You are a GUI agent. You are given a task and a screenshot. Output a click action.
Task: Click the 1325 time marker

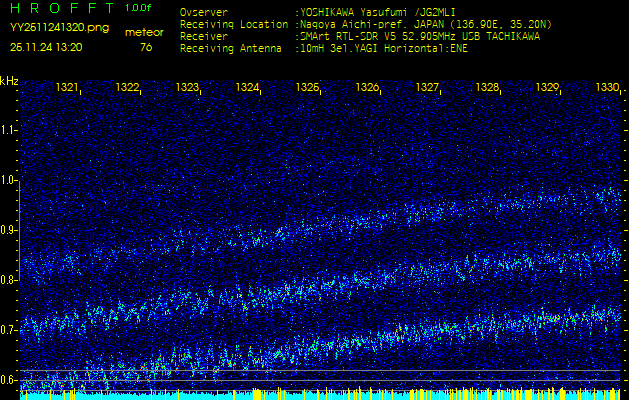point(307,87)
